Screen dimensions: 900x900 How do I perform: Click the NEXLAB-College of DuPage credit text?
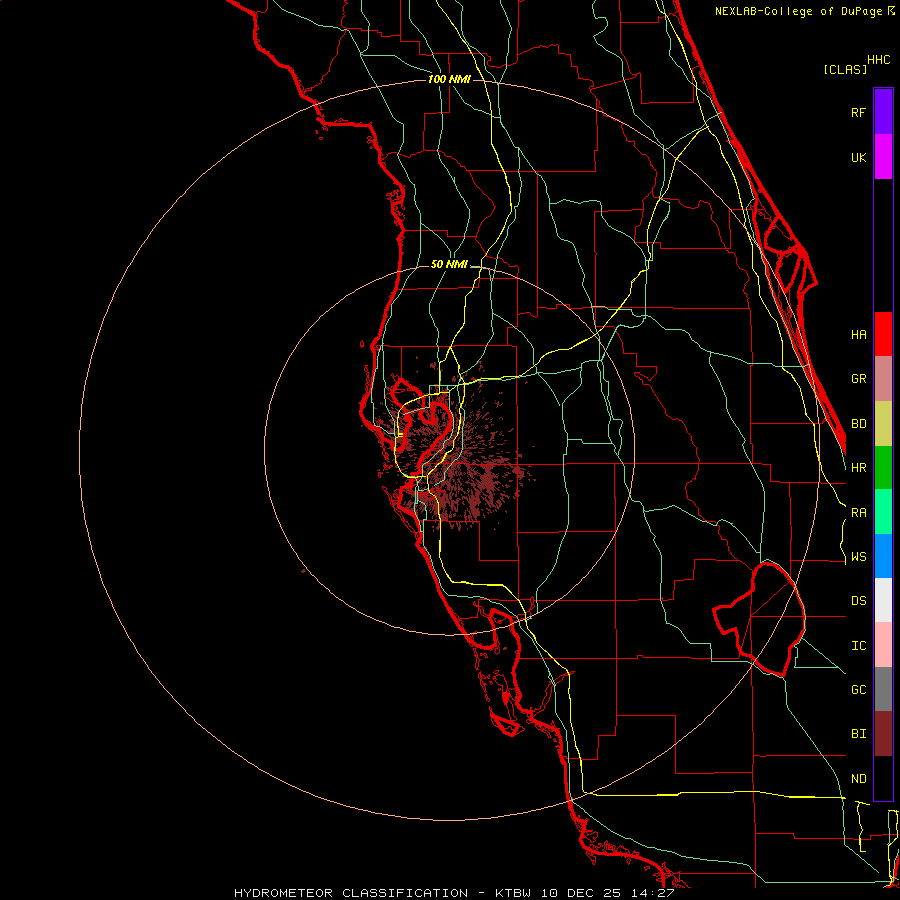coord(804,11)
